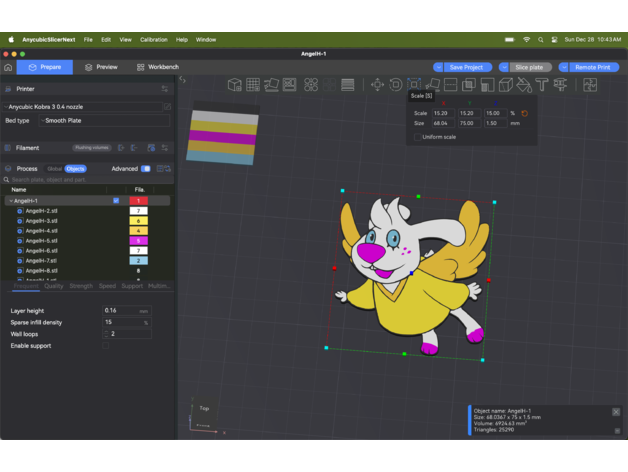Click the Remote Print button
Image resolution: width=628 pixels, height=472 pixels.
click(x=593, y=67)
